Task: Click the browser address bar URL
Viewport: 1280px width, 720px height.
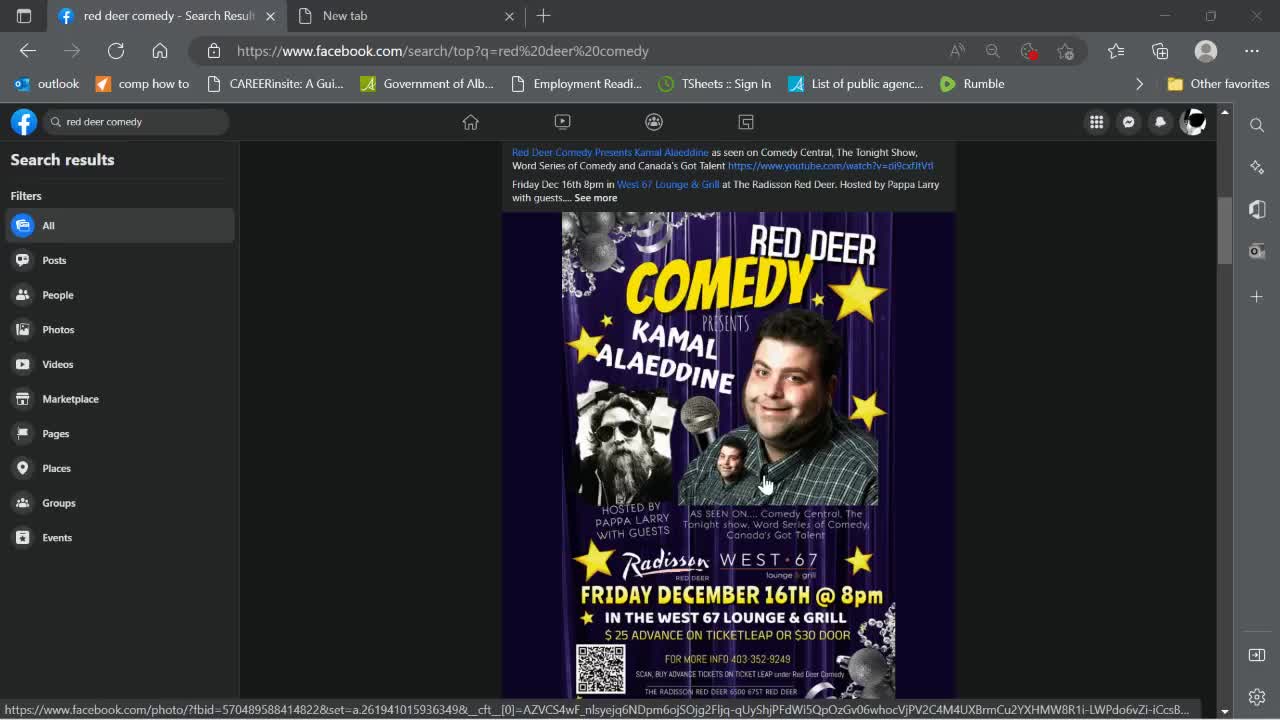Action: [x=443, y=51]
